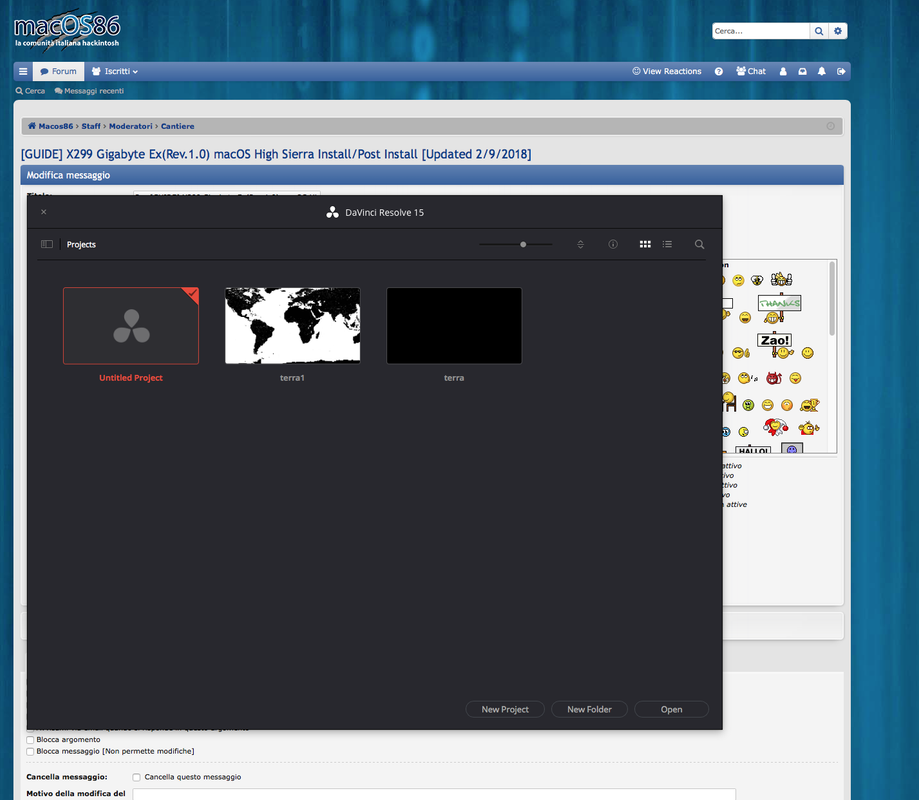Click the New Project button
The image size is (919, 800).
[505, 709]
